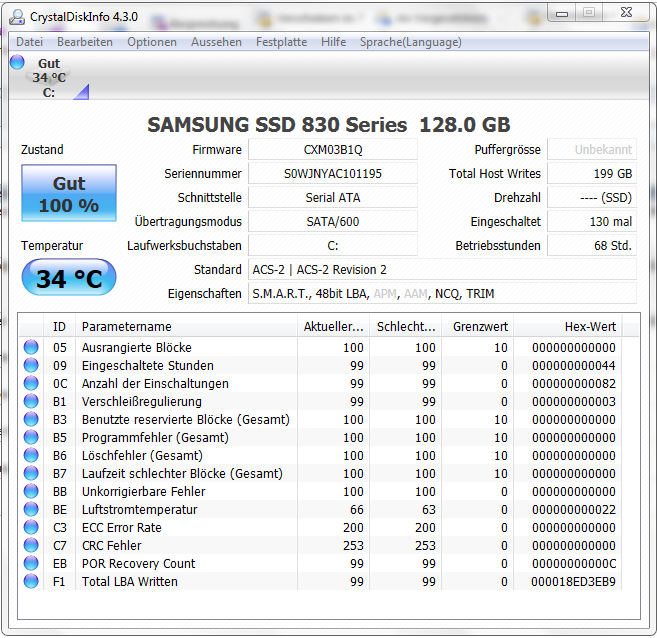
Task: Click the CrystalDiskInfo app icon in the title bar
Action: pyautogui.click(x=17, y=17)
